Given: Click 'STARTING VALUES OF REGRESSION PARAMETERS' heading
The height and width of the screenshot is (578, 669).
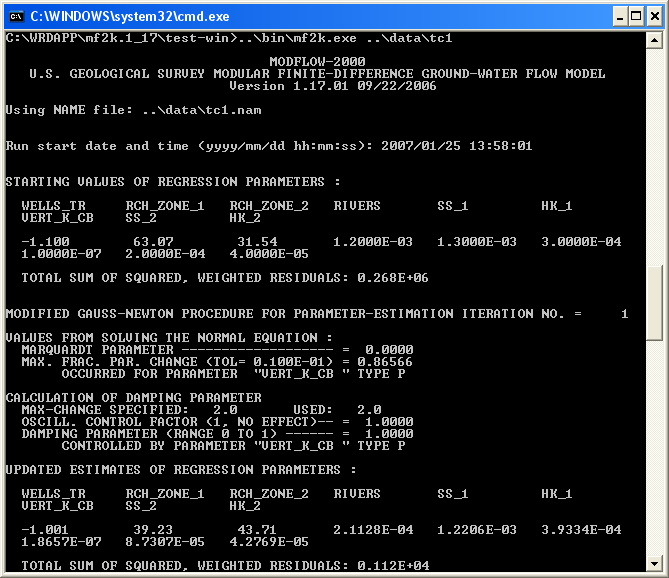Looking at the screenshot, I should click(173, 182).
